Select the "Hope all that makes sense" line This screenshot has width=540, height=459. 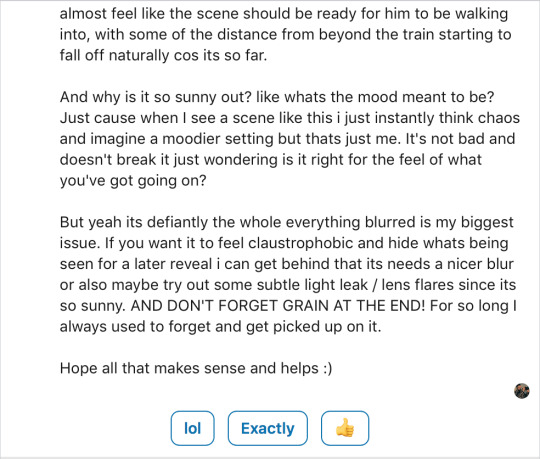click(196, 368)
